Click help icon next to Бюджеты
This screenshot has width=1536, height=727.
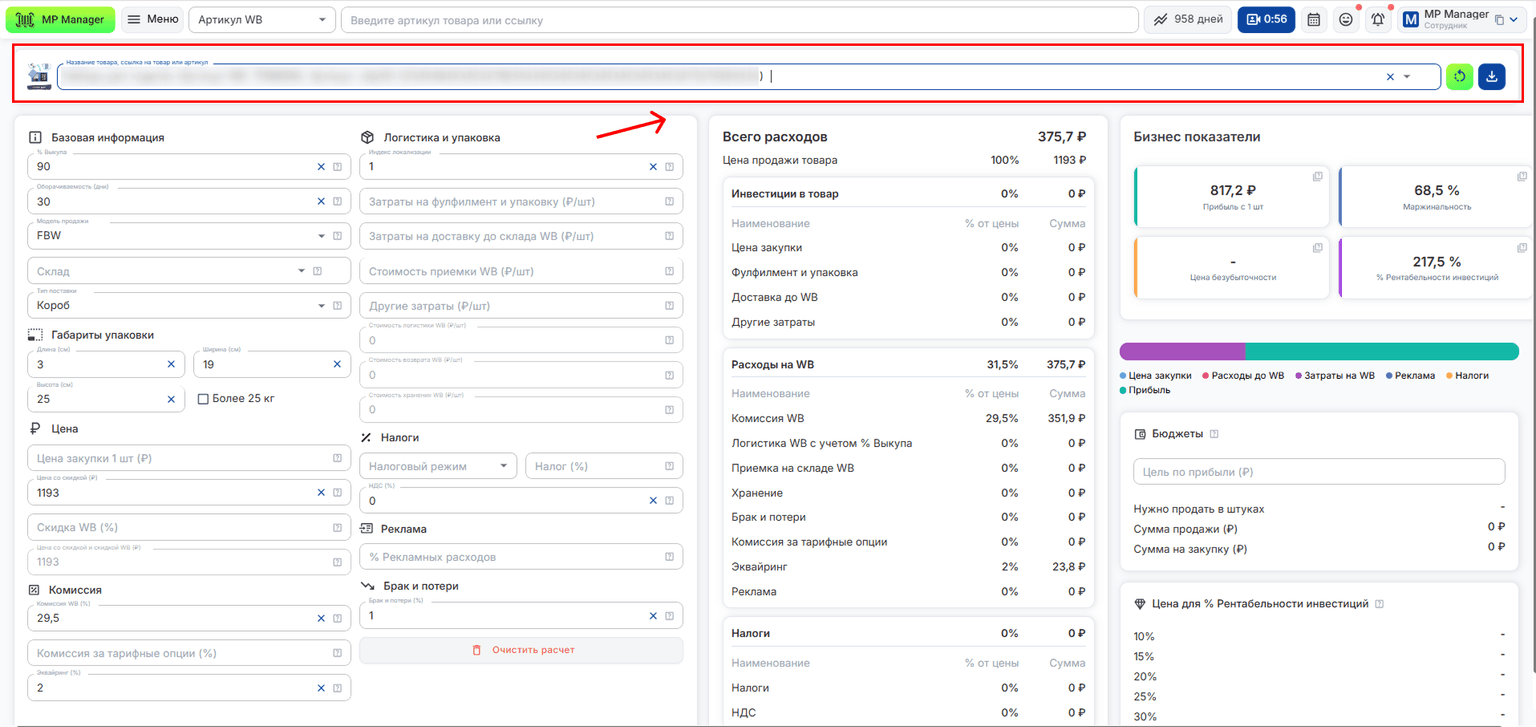pos(1214,434)
